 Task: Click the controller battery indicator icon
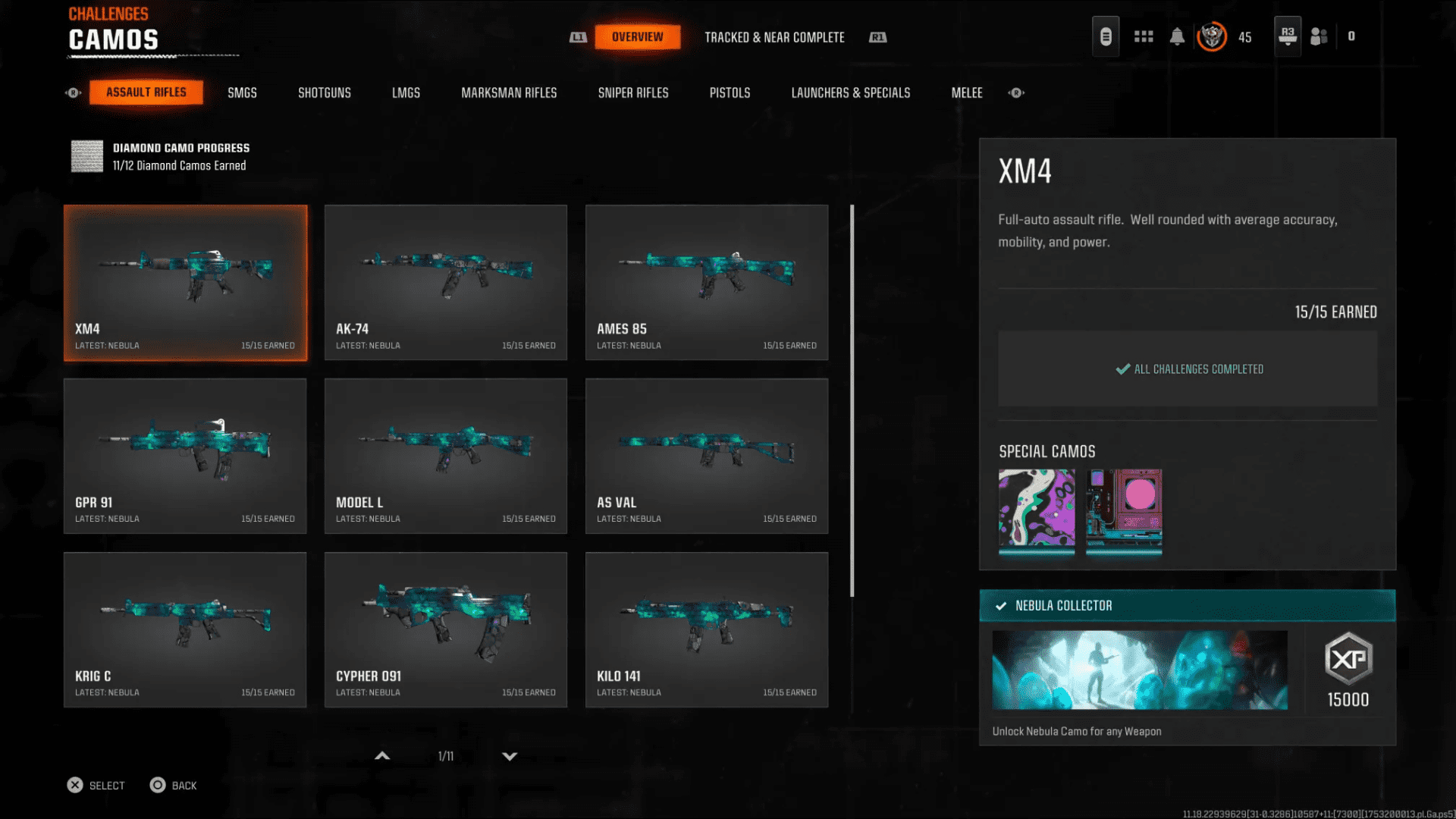pyautogui.click(x=1106, y=36)
